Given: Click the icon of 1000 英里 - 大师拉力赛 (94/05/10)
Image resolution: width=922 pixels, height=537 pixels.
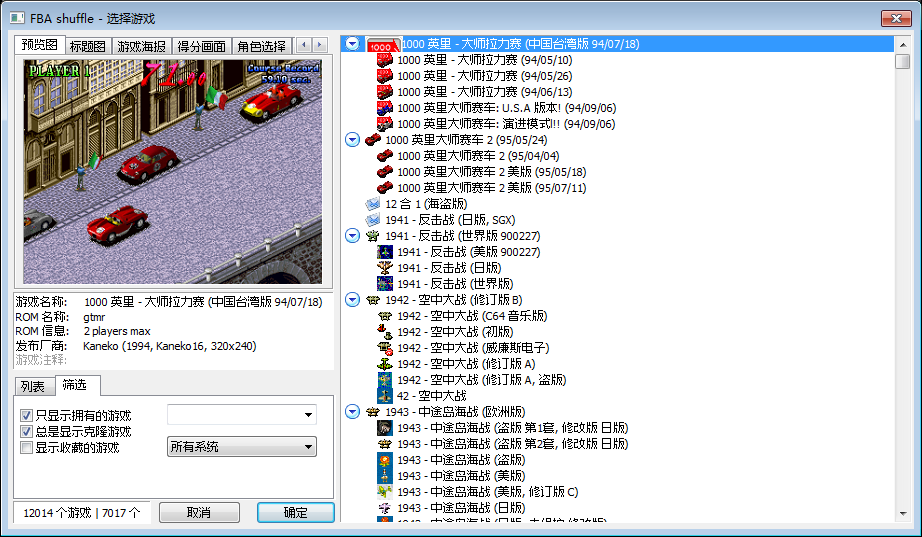Looking at the screenshot, I should 385,60.
